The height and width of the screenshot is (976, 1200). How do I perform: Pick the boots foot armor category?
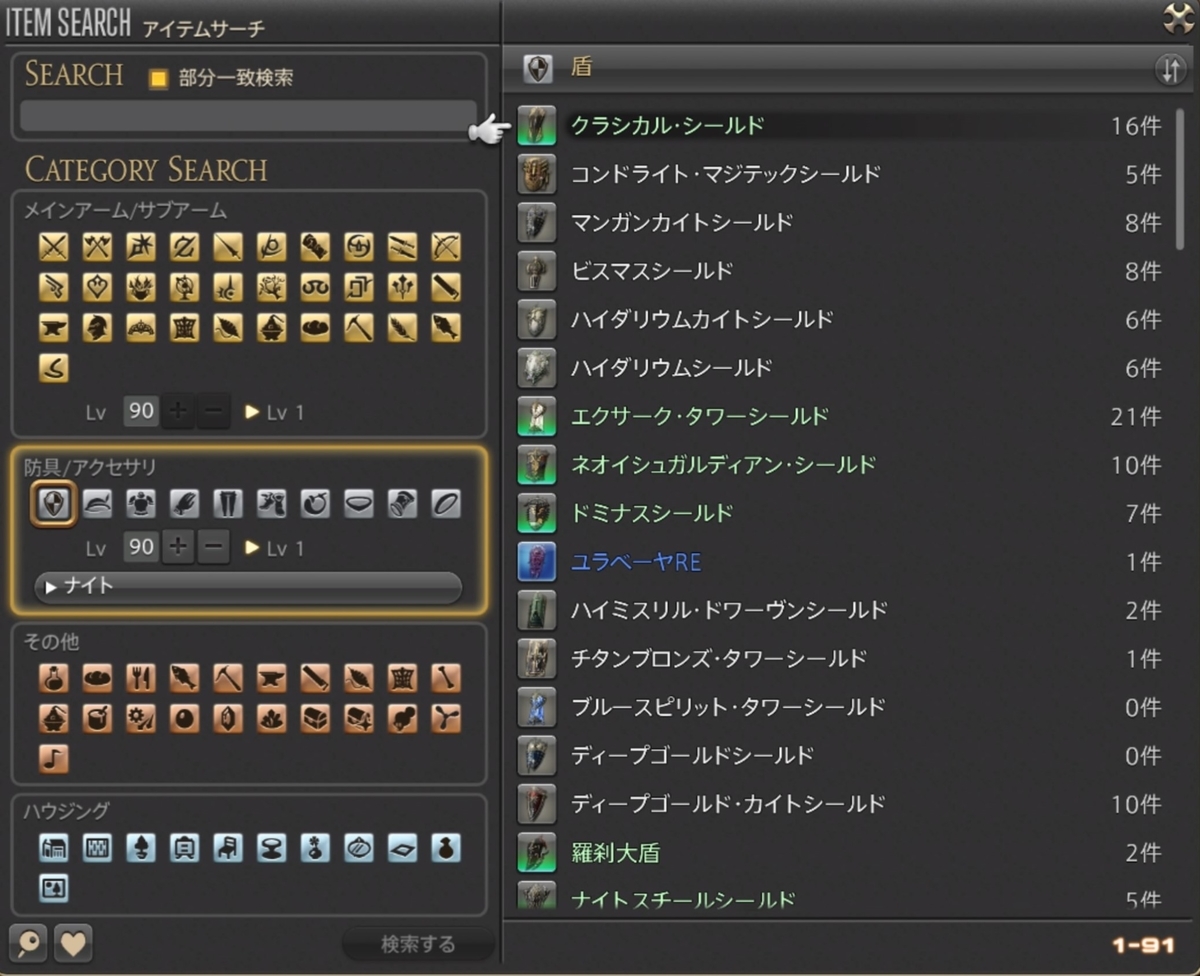[271, 504]
